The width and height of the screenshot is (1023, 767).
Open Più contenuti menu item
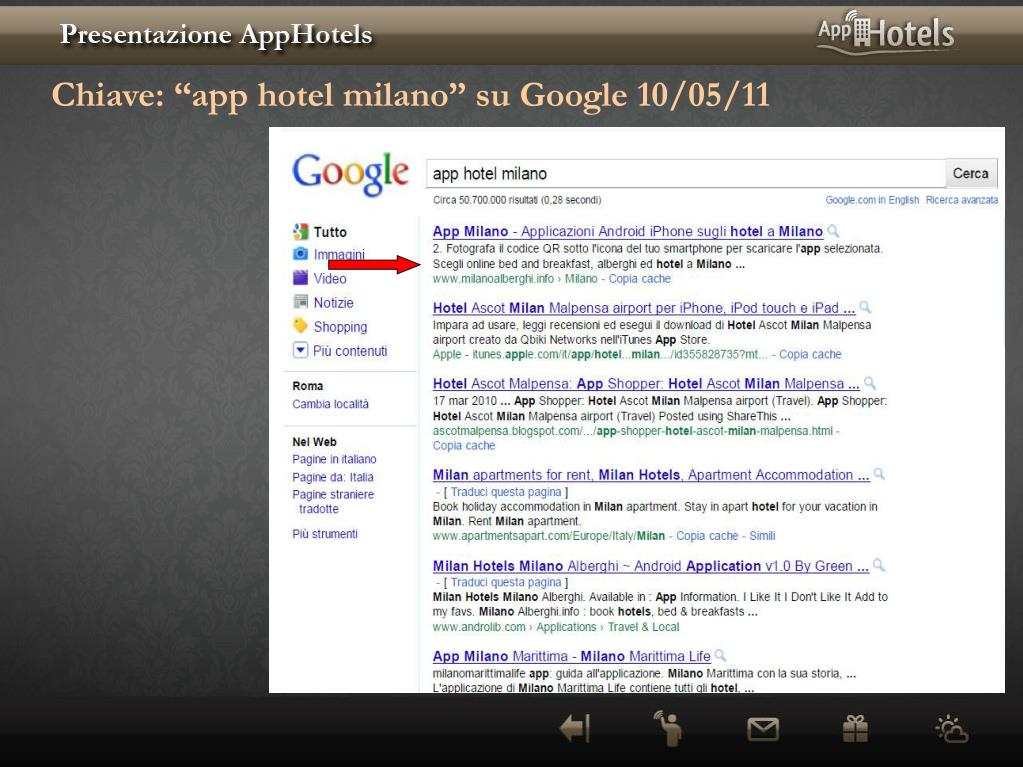pyautogui.click(x=350, y=351)
